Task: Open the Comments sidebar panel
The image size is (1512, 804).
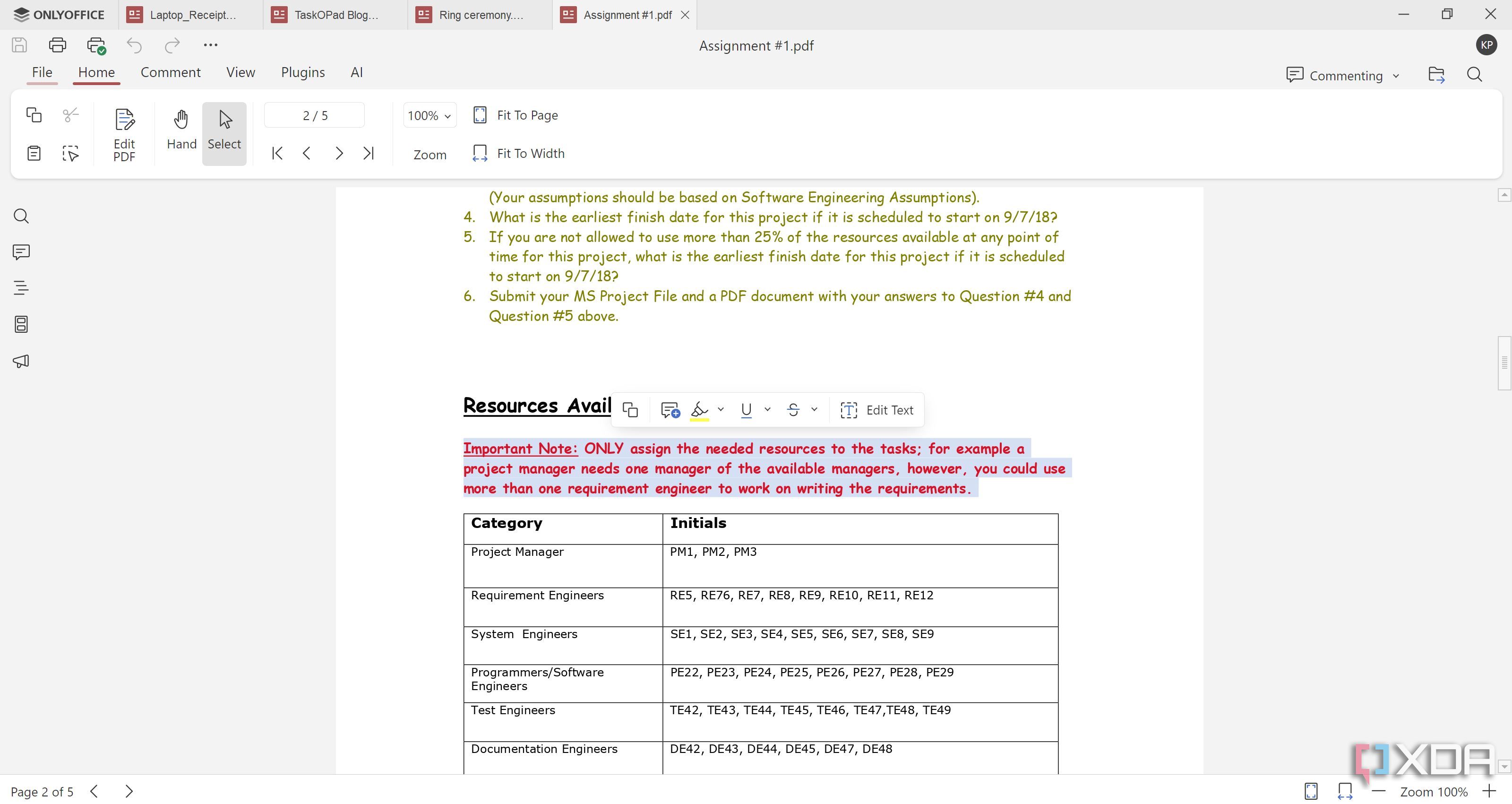Action: point(21,252)
